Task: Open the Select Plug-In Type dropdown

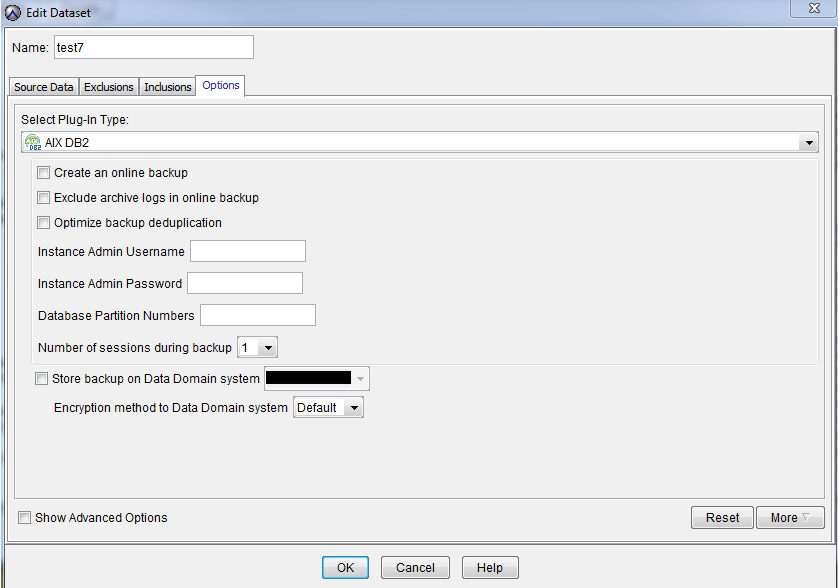Action: coord(809,142)
